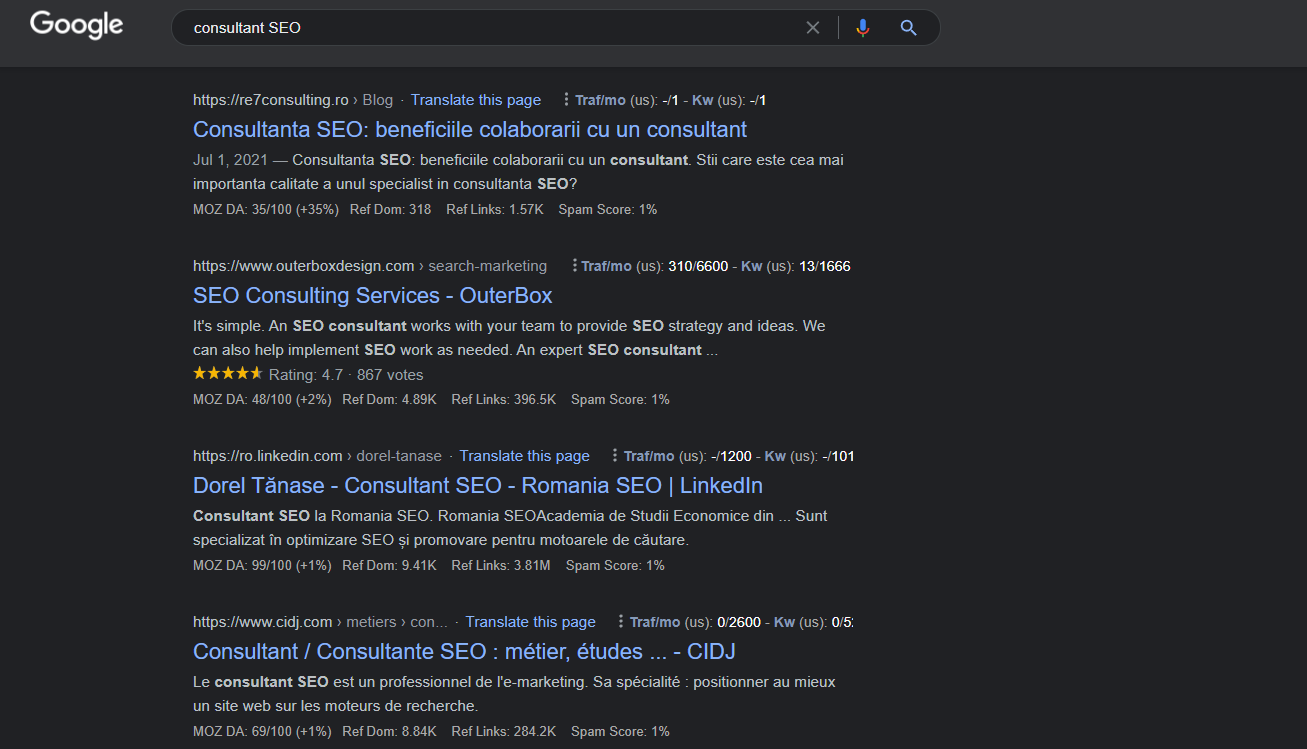Click "Ref Dom: 8.84K" metric
This screenshot has height=749, width=1307.
click(390, 731)
